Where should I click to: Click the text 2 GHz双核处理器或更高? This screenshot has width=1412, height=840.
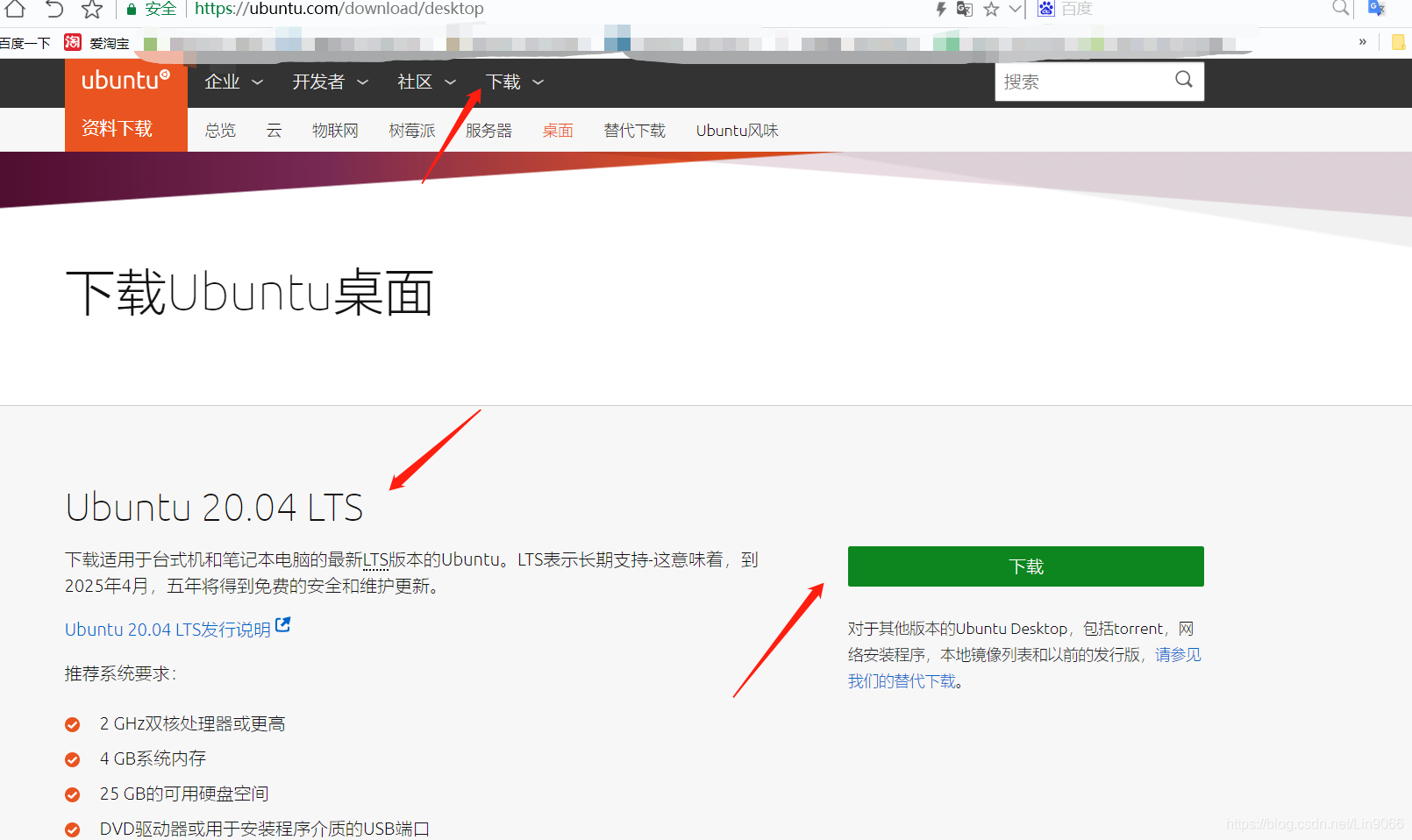pyautogui.click(x=192, y=723)
